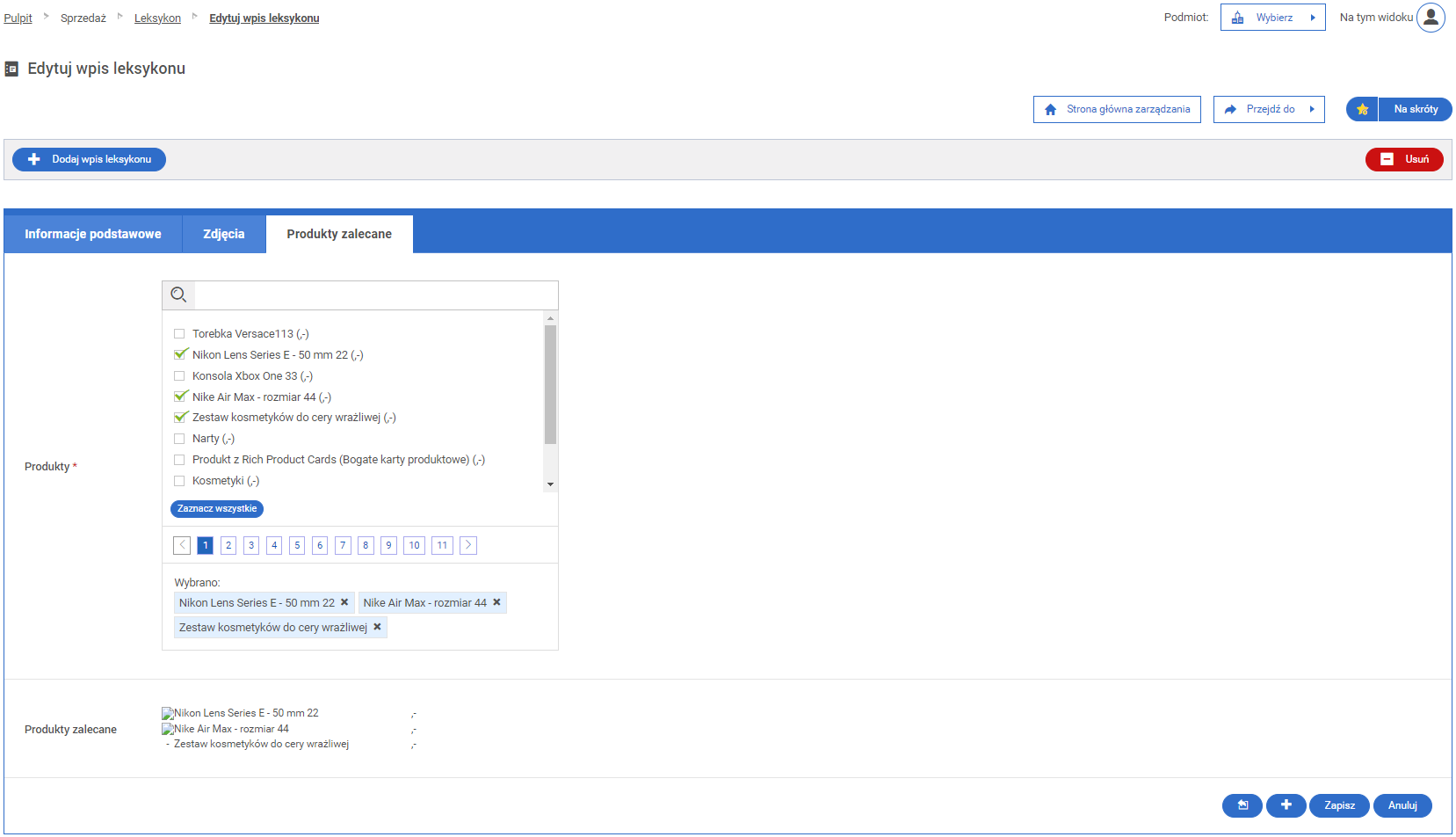Screen dimensions: 1456x837
Task: Remove Nike Air Max from selected products
Action: pos(496,602)
